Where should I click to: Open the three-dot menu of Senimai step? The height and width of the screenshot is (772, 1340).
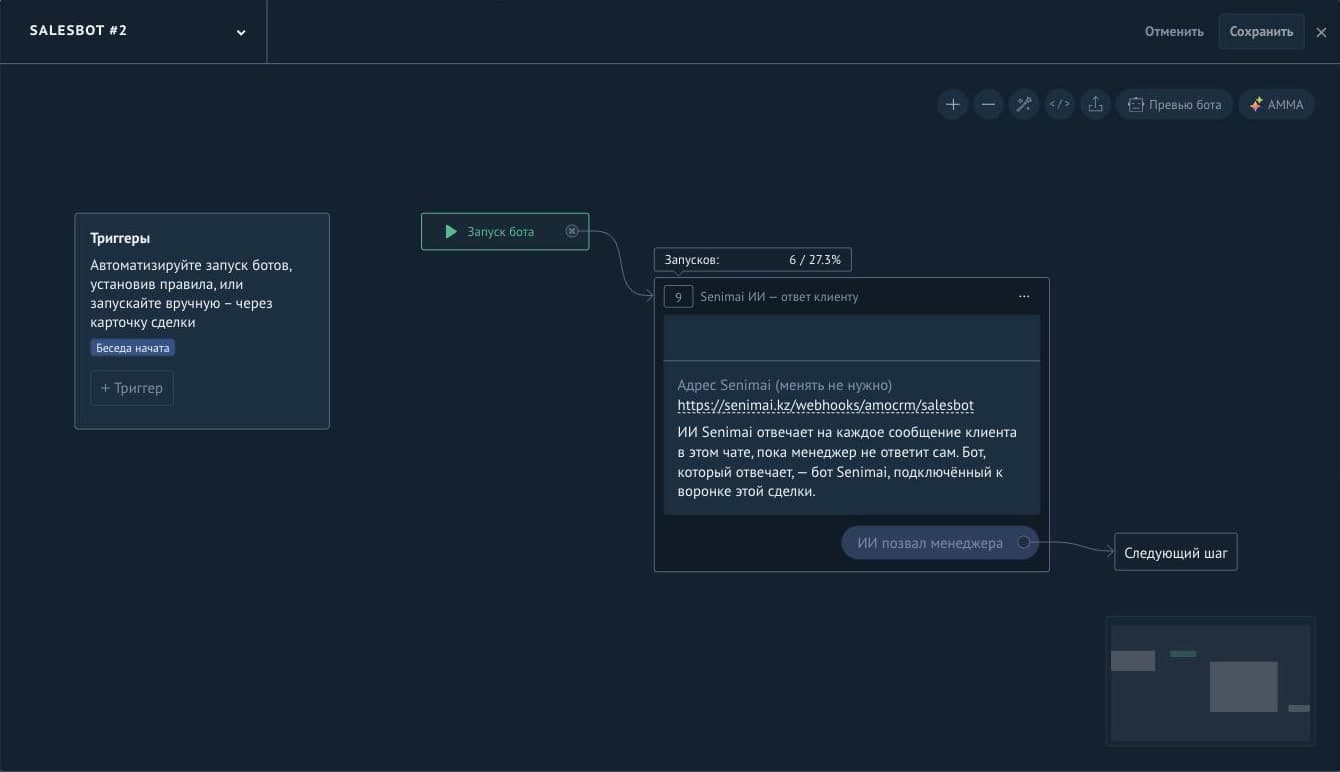click(1024, 296)
